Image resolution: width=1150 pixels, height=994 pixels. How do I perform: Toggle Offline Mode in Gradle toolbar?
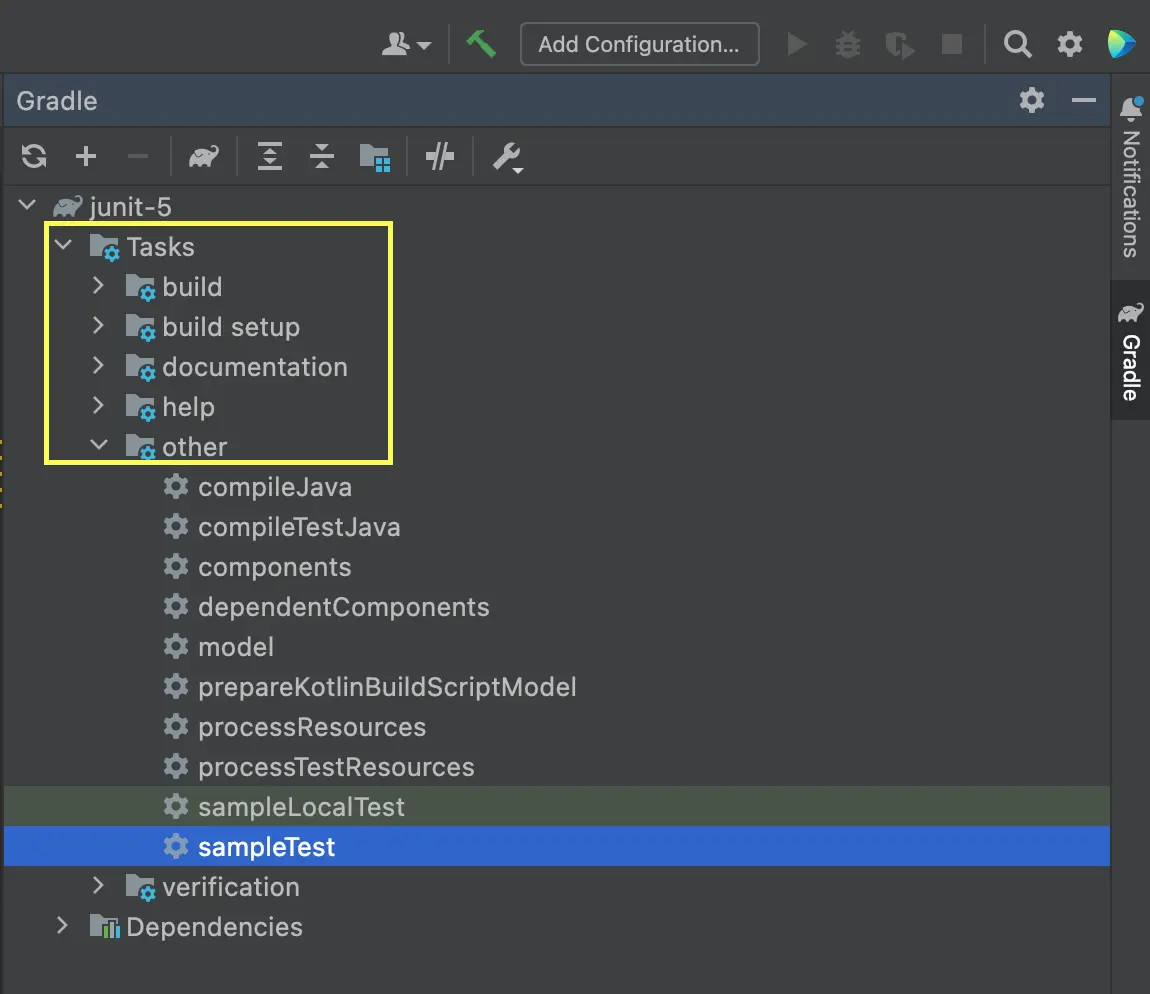tap(440, 156)
